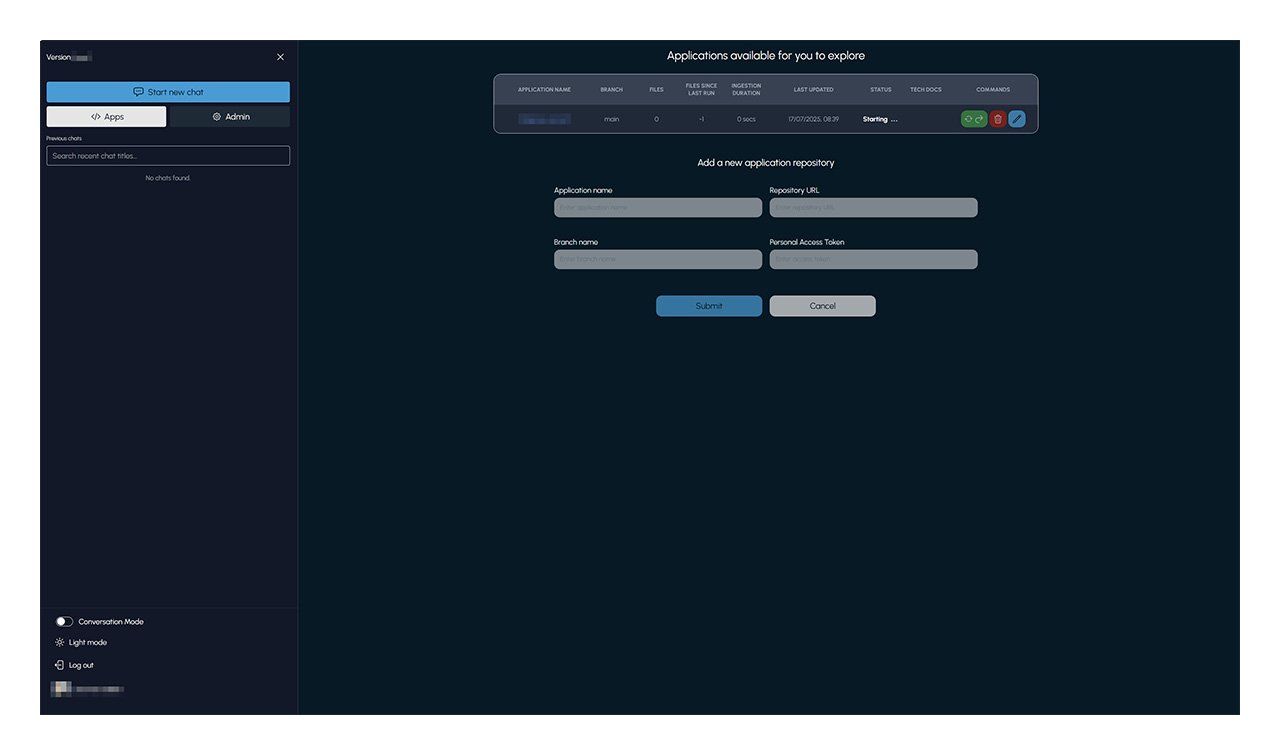Click the Application name input field

pyautogui.click(x=657, y=208)
